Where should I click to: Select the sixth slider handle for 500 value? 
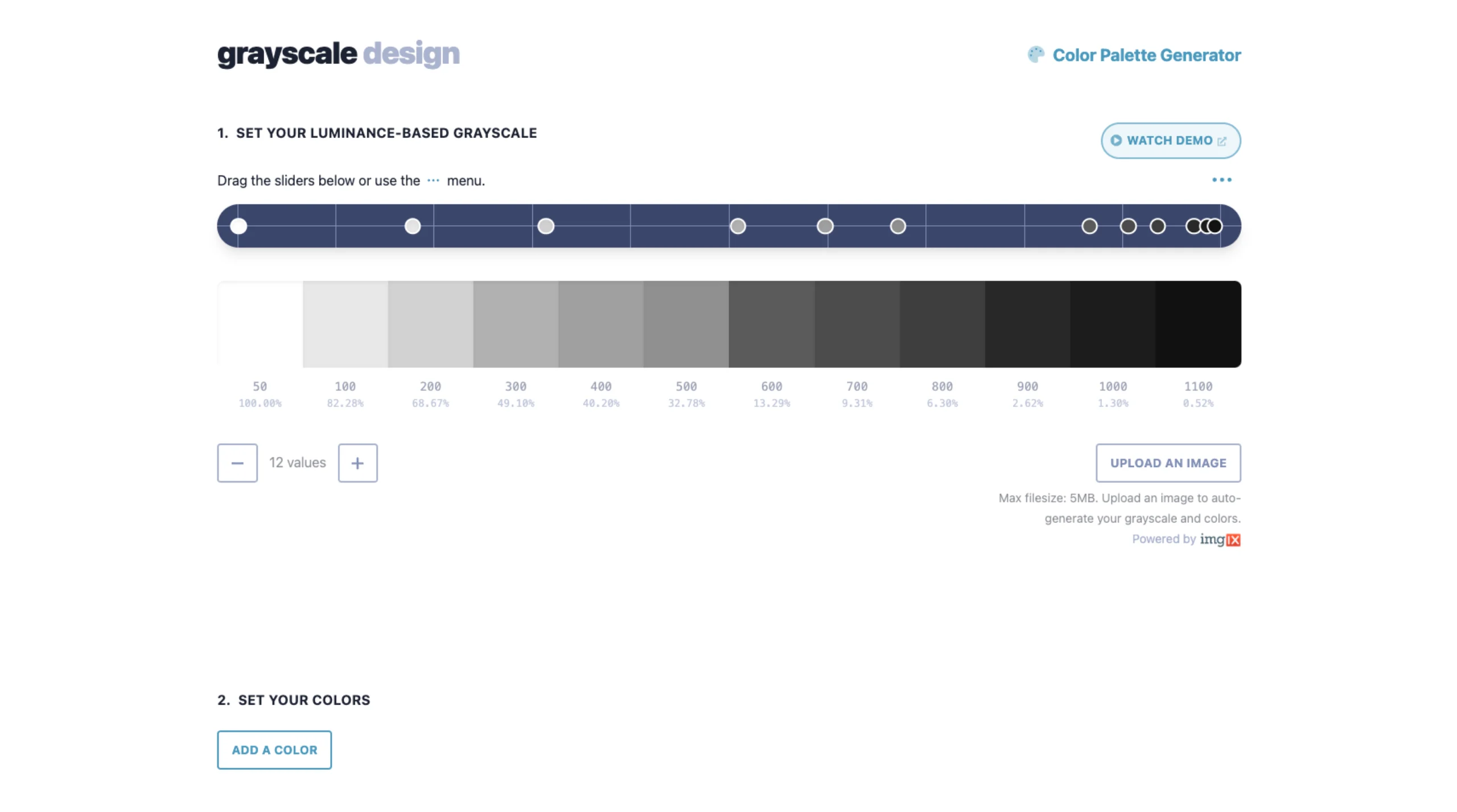coord(898,226)
